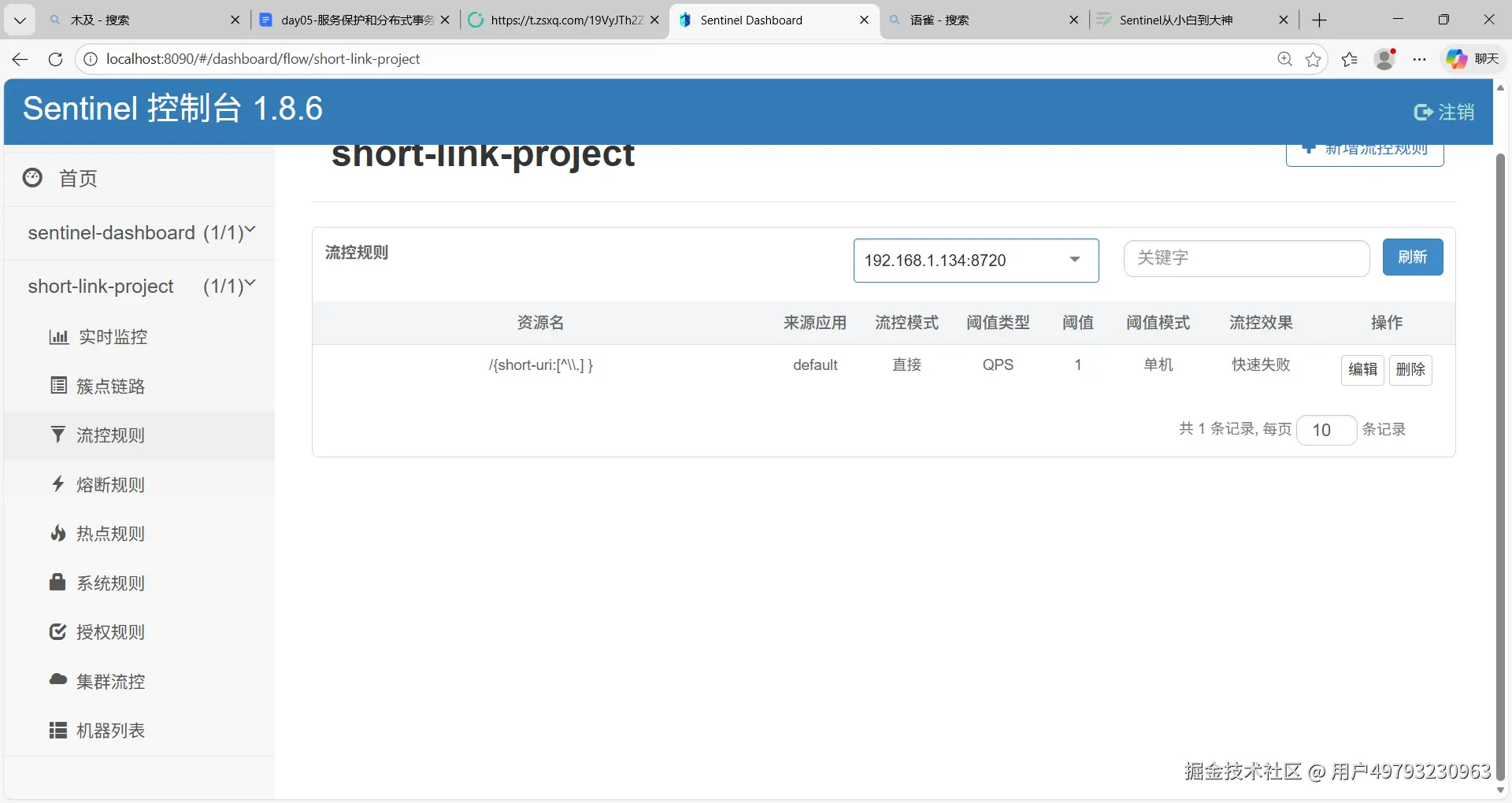Click 删除 to delete the flow rule
Viewport: 1512px width, 803px height.
click(1410, 369)
